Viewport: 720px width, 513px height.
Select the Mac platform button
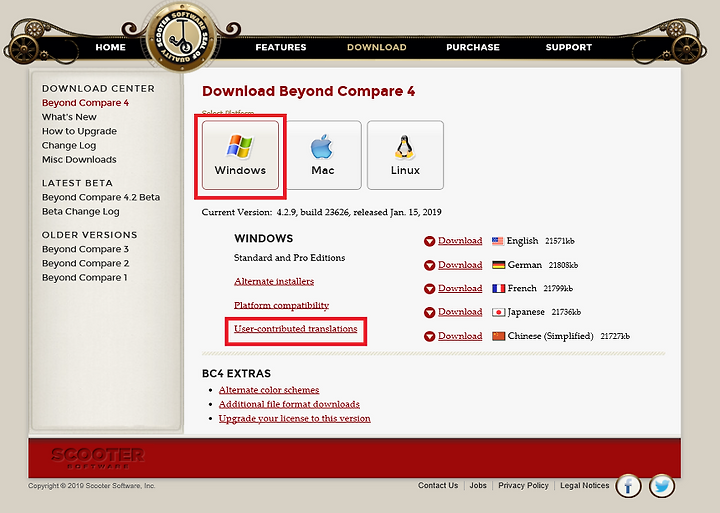(322, 155)
